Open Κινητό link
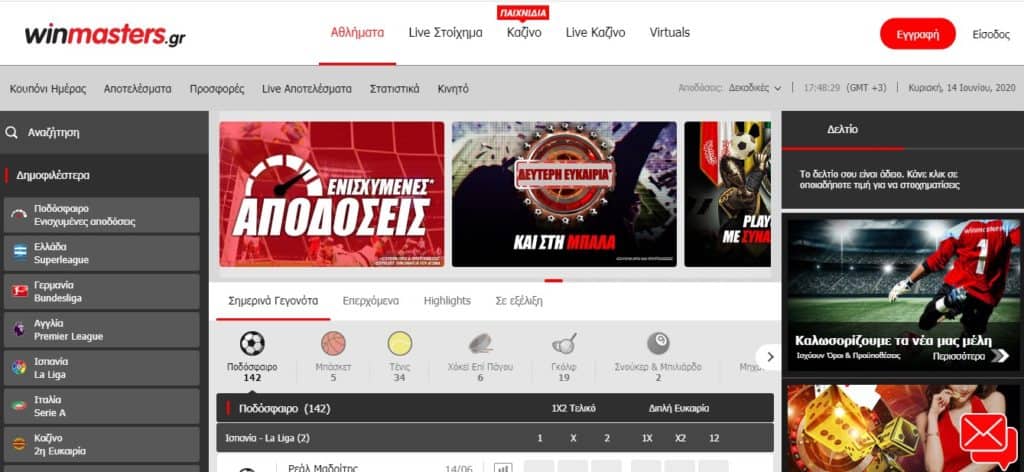Viewport: 1024px width, 472px height. [453, 89]
